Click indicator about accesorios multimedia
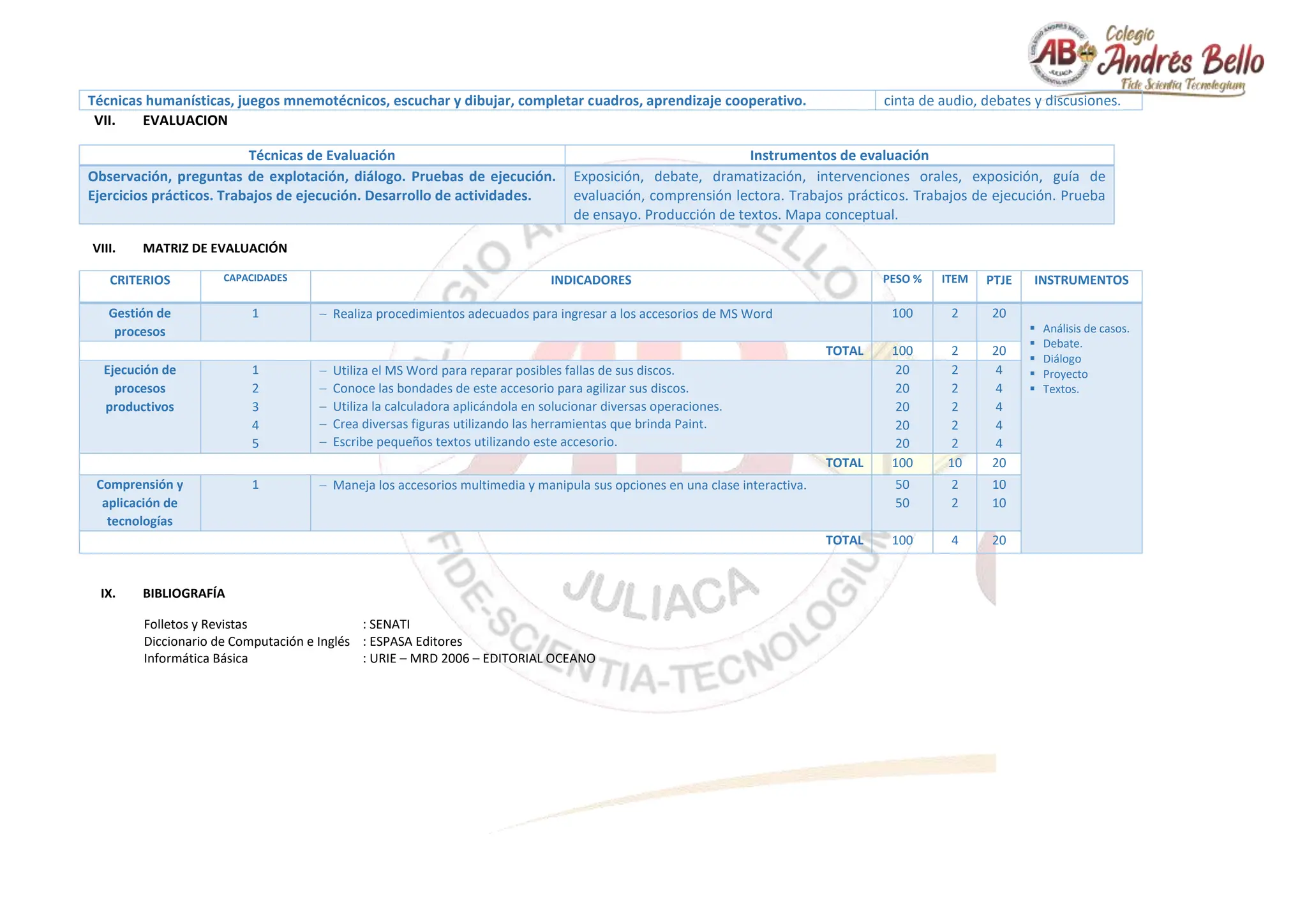1307x924 pixels. pyautogui.click(x=569, y=486)
